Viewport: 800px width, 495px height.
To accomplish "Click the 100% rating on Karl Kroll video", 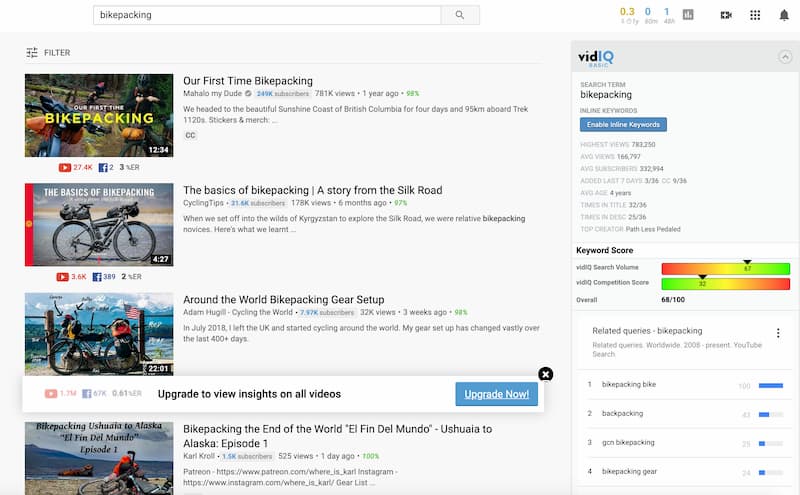I will pos(370,456).
